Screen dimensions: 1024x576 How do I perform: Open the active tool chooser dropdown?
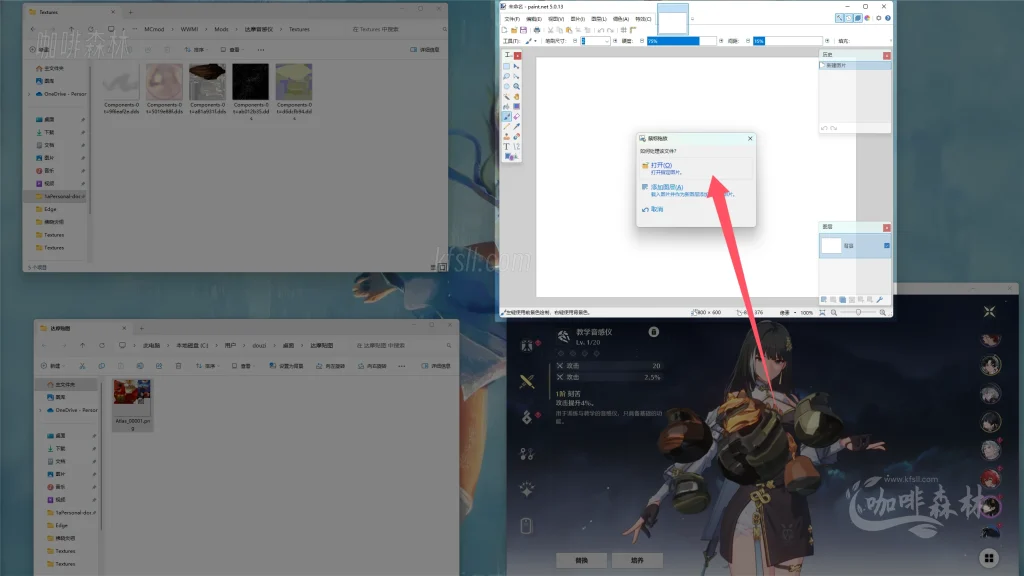tap(531, 41)
